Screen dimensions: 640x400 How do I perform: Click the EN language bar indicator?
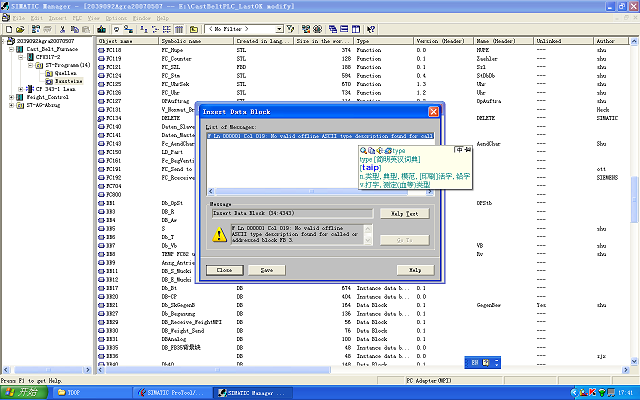click(475, 362)
